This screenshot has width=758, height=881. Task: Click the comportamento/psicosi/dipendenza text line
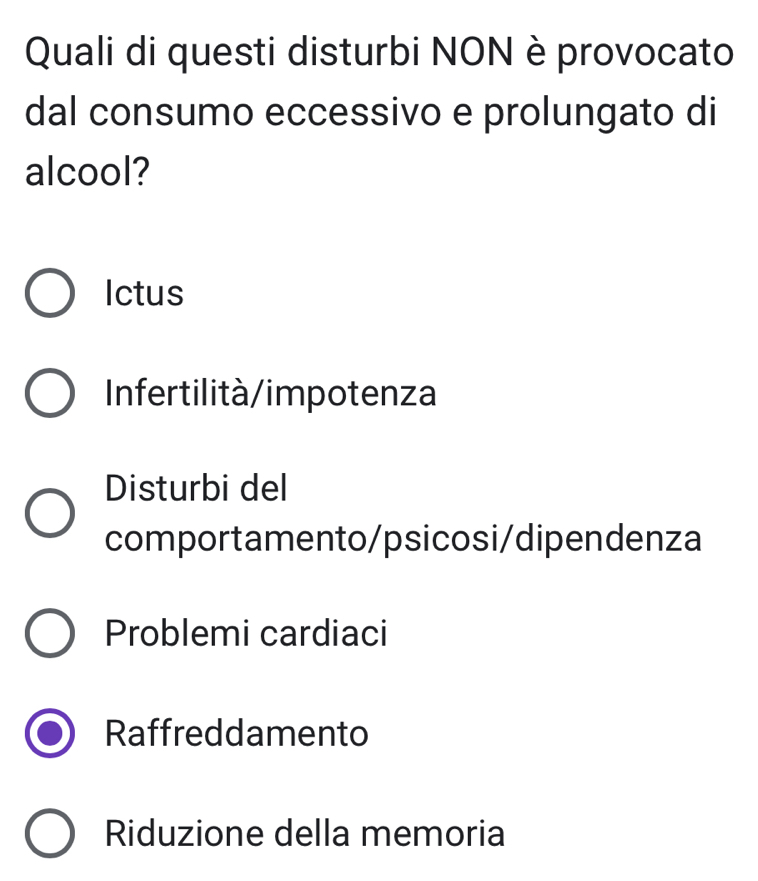403,539
